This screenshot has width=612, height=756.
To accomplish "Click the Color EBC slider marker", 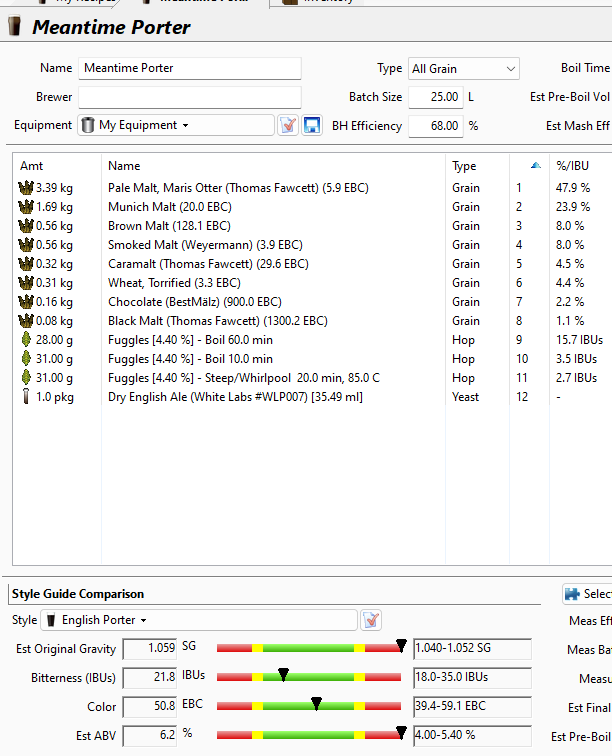I will point(316,703).
